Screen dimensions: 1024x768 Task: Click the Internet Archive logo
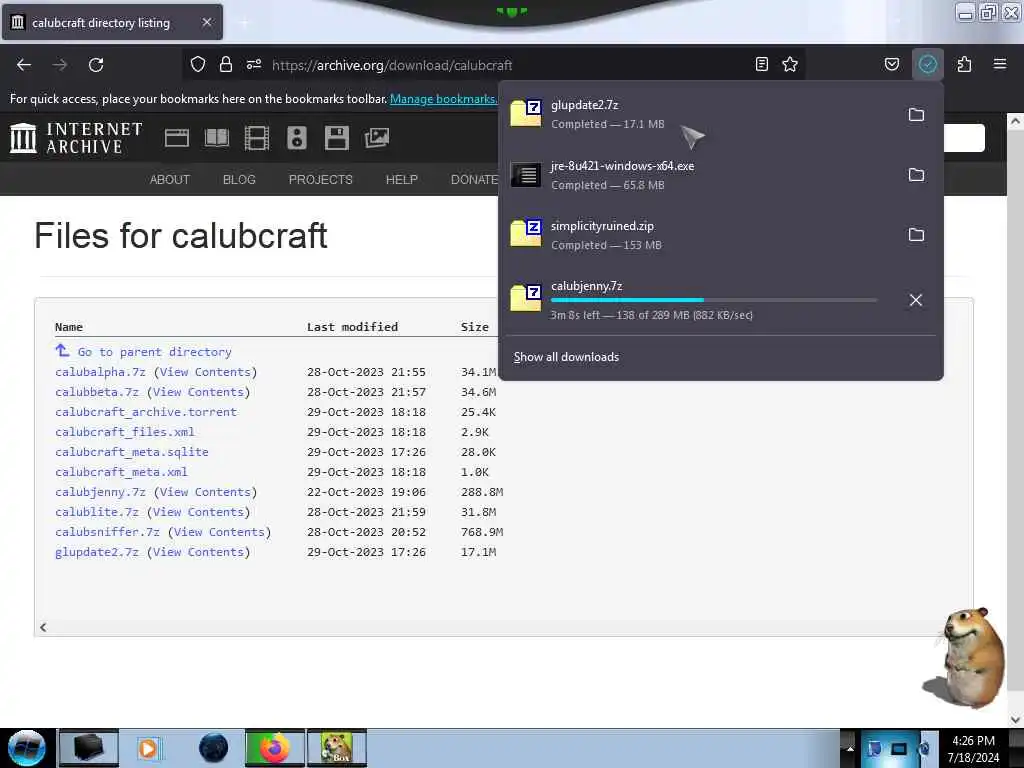pyautogui.click(x=76, y=138)
